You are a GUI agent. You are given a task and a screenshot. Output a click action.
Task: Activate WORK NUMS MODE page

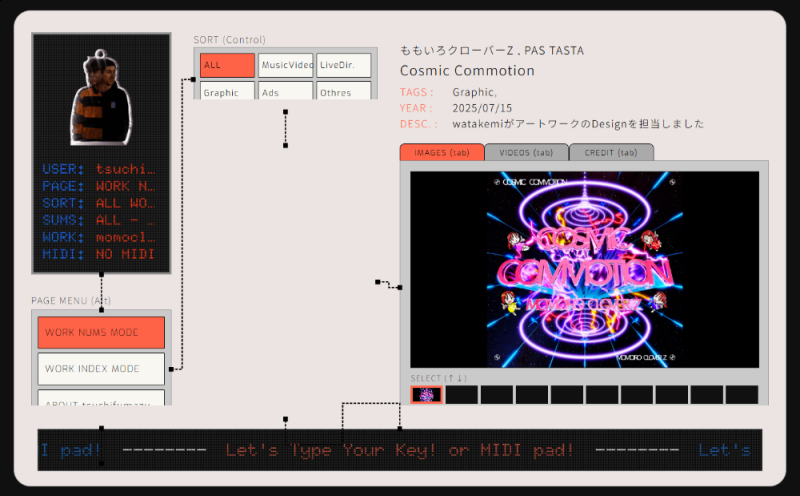101,332
